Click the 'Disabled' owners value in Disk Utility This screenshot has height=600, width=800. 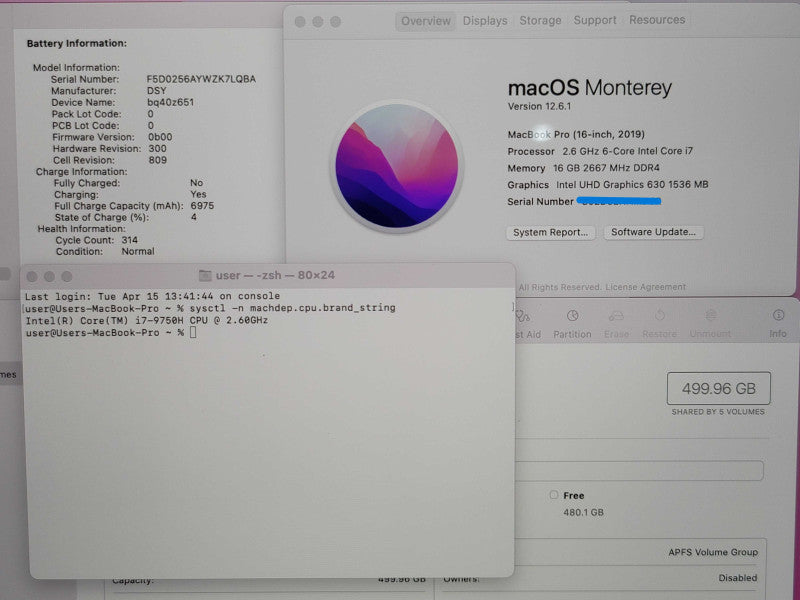737,578
